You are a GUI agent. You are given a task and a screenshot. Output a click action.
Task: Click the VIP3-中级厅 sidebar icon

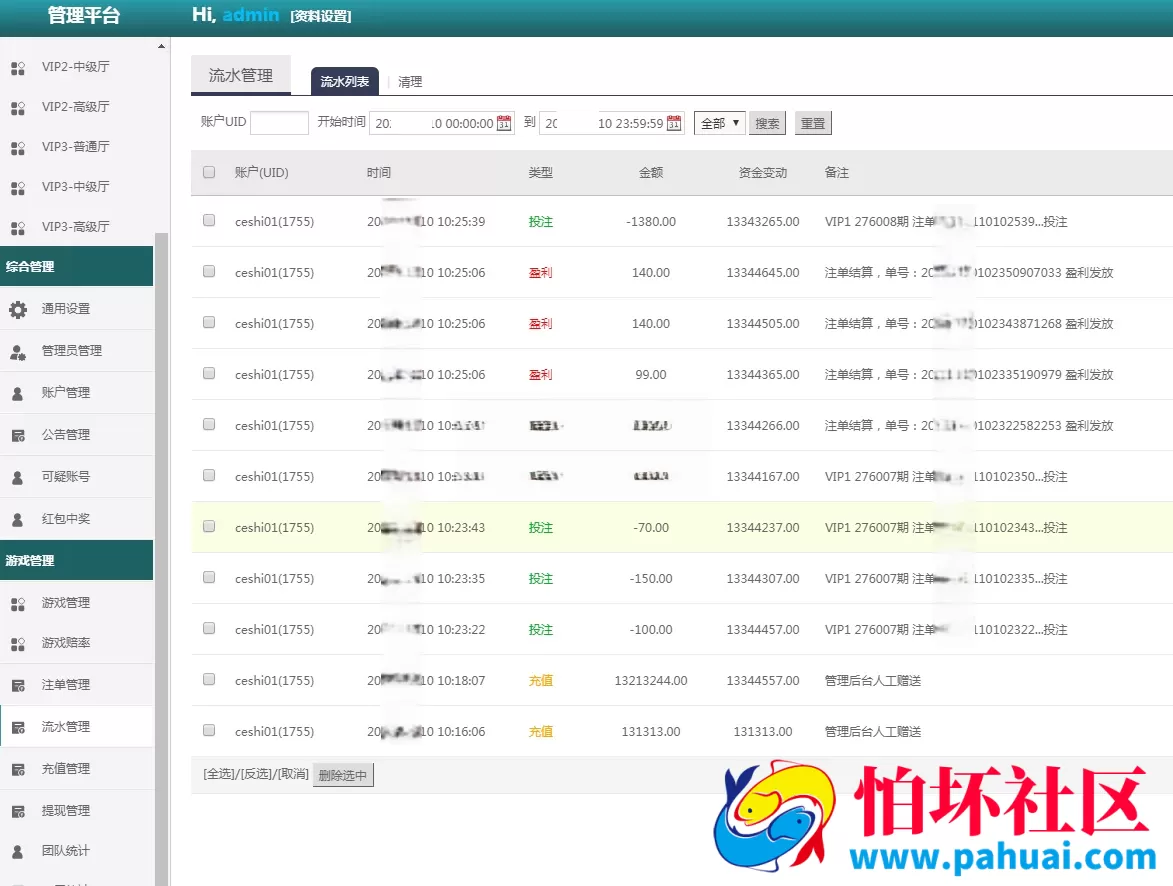coord(18,188)
